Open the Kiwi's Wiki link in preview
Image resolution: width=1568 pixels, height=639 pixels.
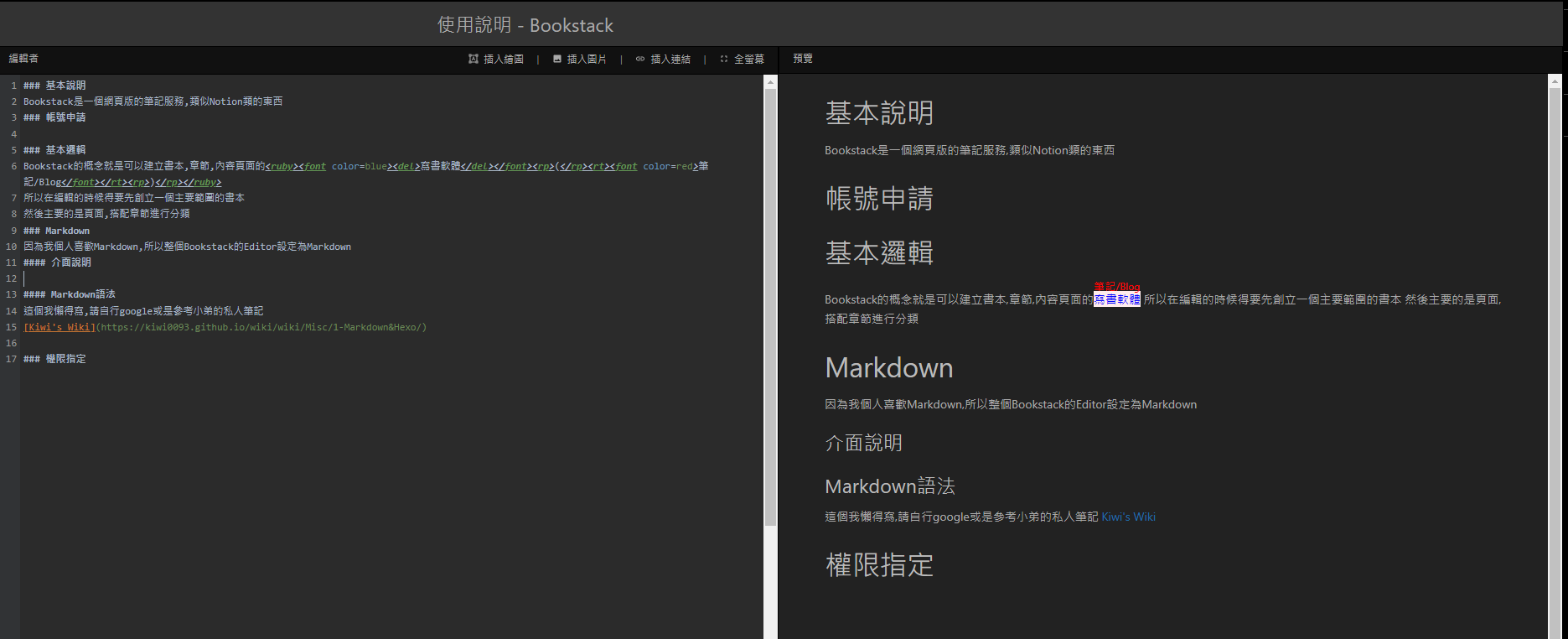pos(1128,517)
